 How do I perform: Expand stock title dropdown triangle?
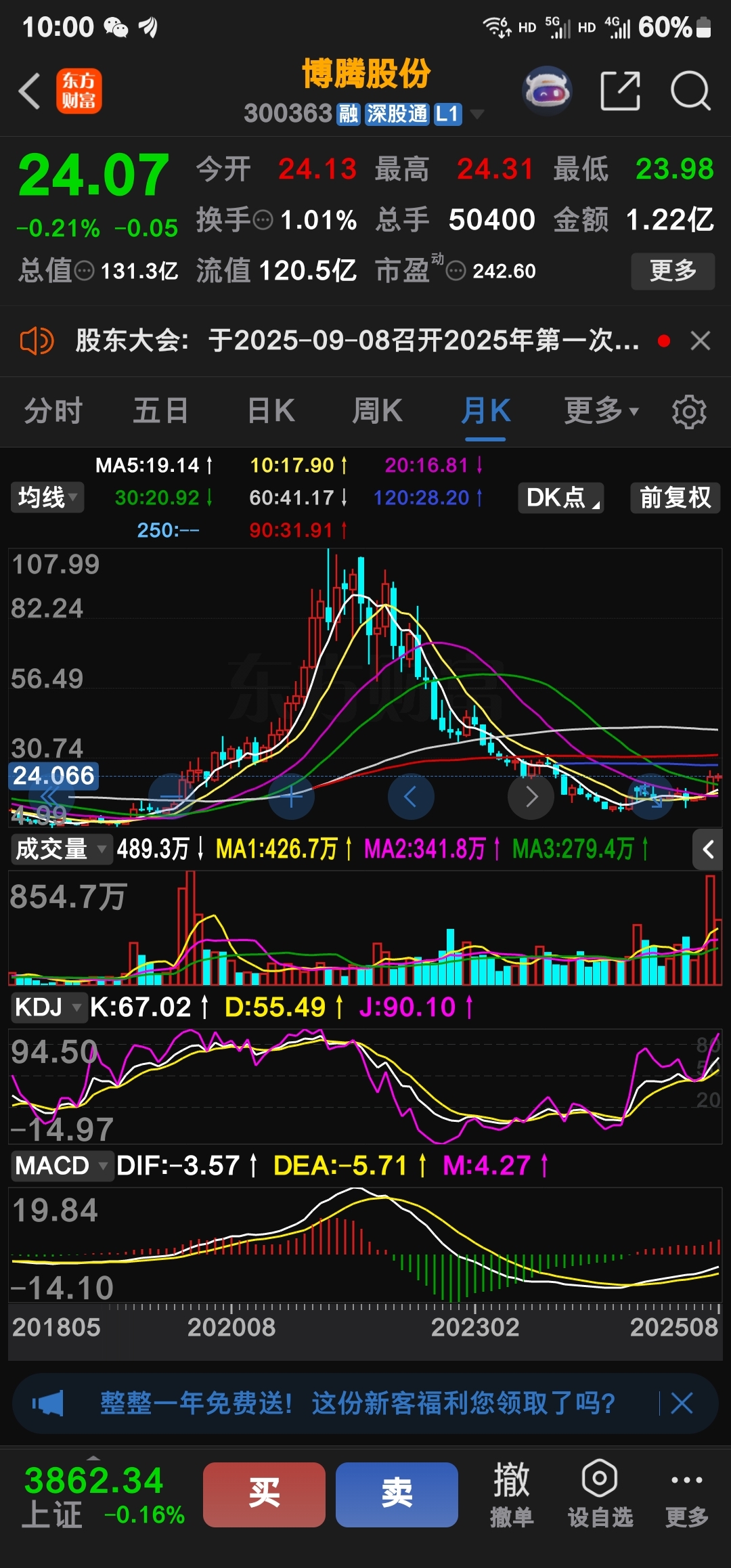click(x=477, y=114)
